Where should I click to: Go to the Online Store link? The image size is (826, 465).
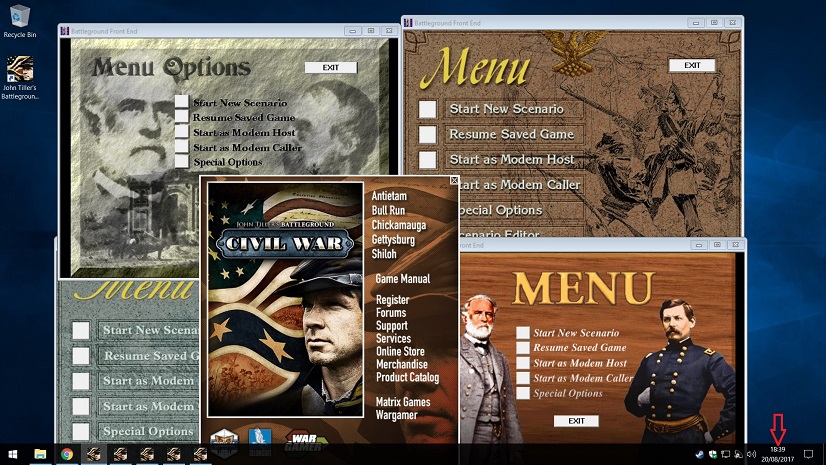[x=400, y=351]
